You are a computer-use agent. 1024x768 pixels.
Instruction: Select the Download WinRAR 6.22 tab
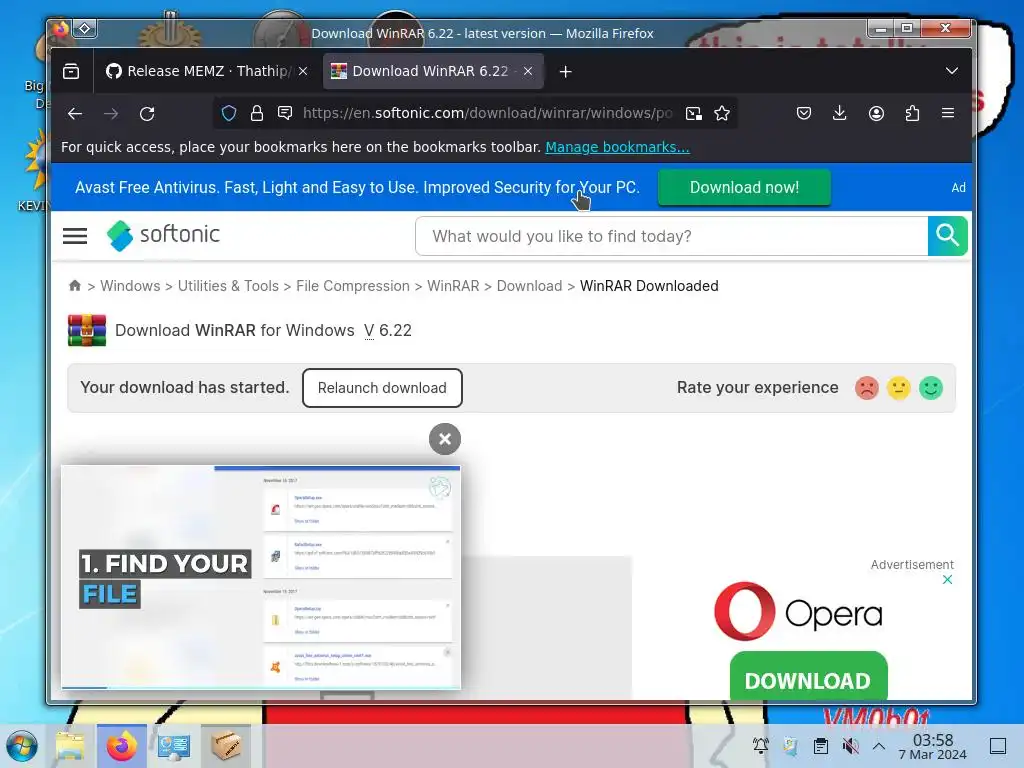432,71
